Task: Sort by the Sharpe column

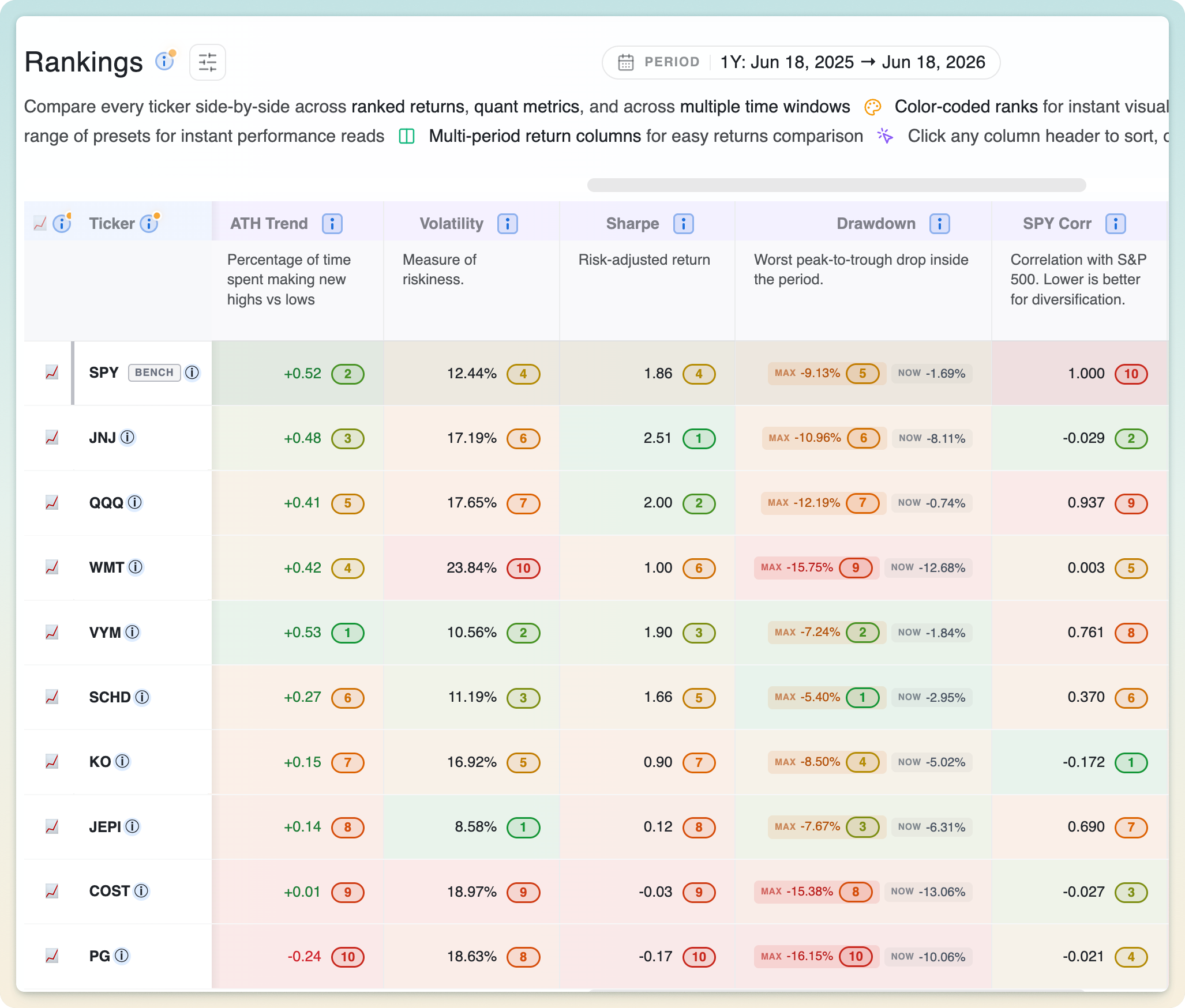Action: pos(632,224)
